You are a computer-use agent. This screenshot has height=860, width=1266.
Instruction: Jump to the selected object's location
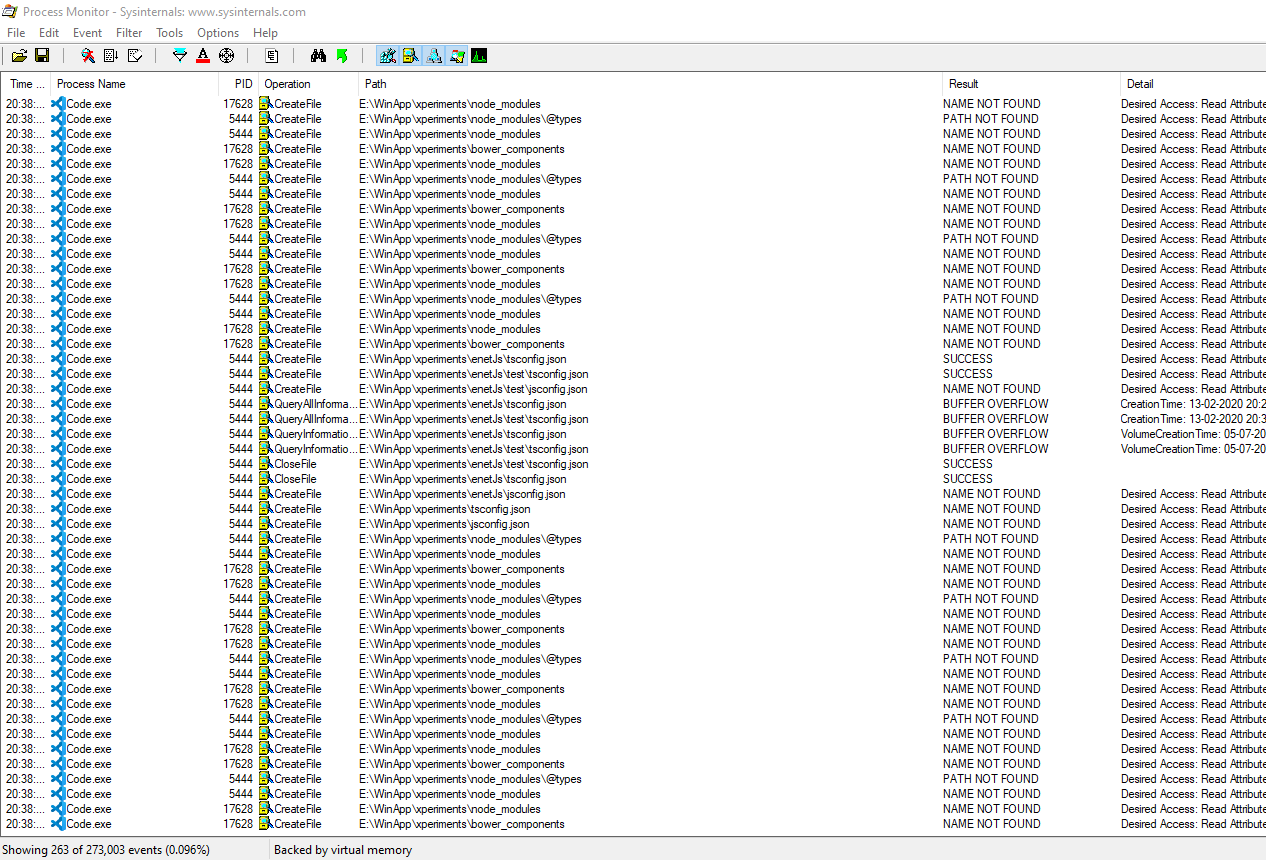point(341,55)
